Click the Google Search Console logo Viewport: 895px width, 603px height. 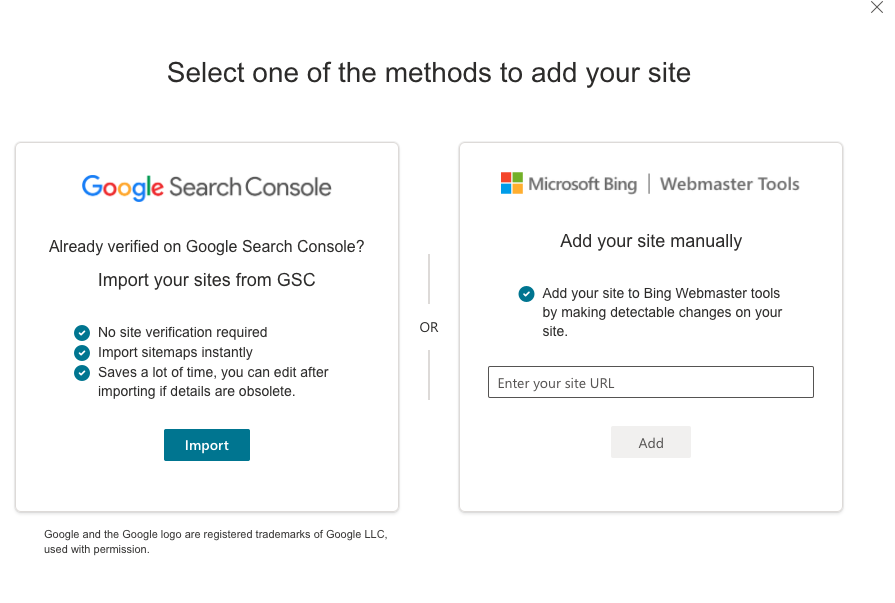pyautogui.click(x=206, y=186)
